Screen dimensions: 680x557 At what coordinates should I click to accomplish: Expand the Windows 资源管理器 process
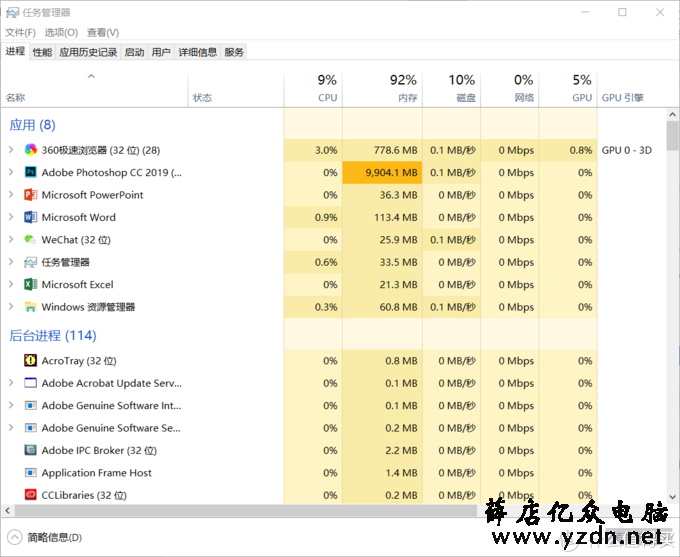pyautogui.click(x=11, y=307)
